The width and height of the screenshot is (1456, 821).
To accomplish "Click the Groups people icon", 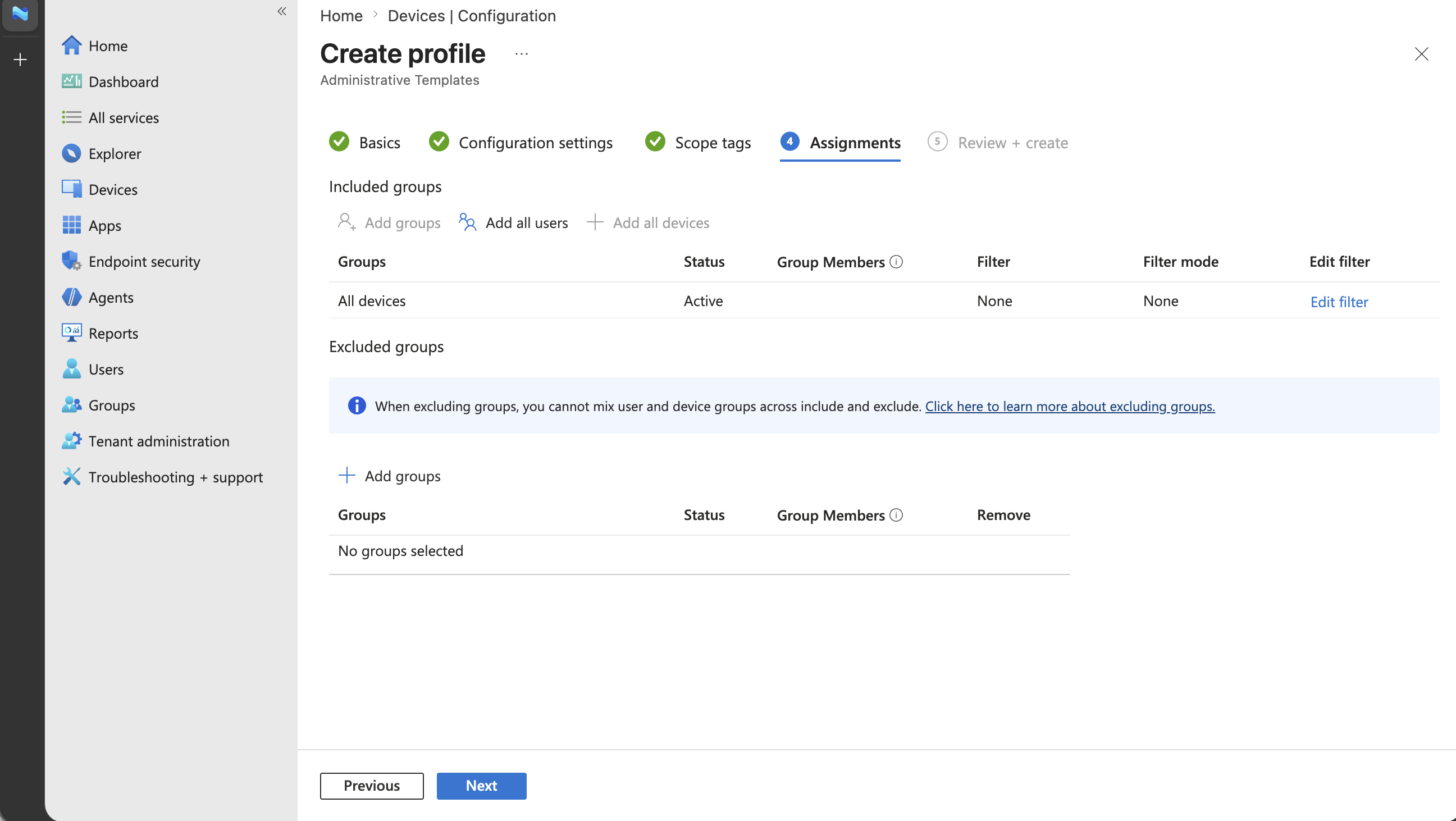I will coord(71,405).
